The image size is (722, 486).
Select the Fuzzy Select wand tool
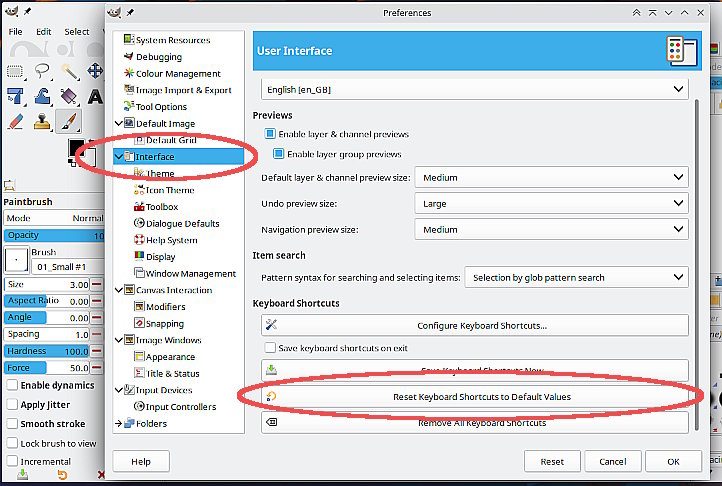point(70,71)
